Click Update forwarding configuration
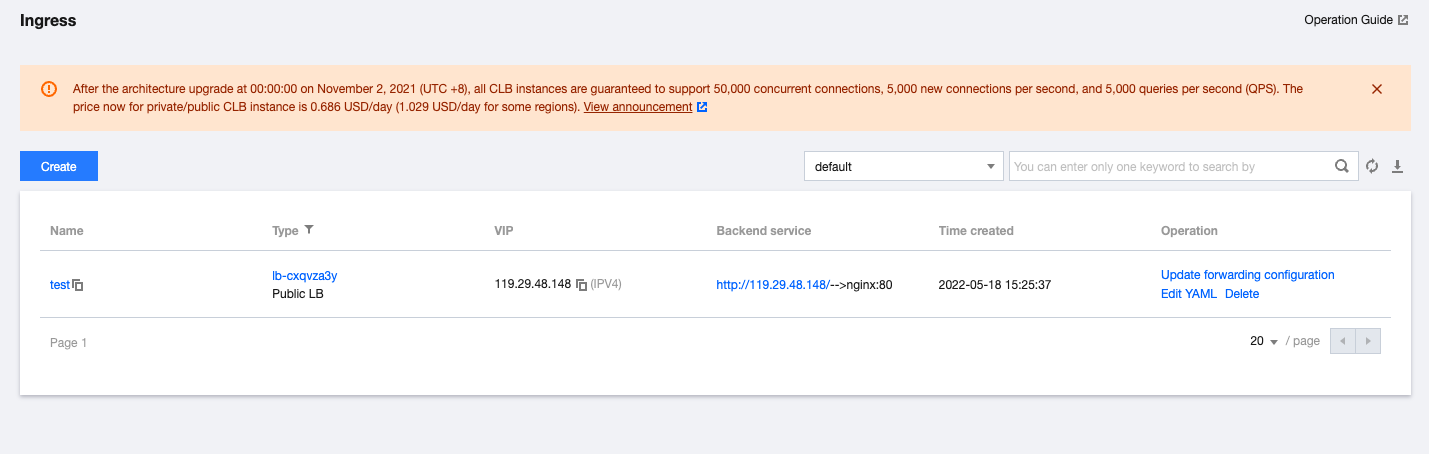Screen dimensions: 1429x454 point(1247,275)
